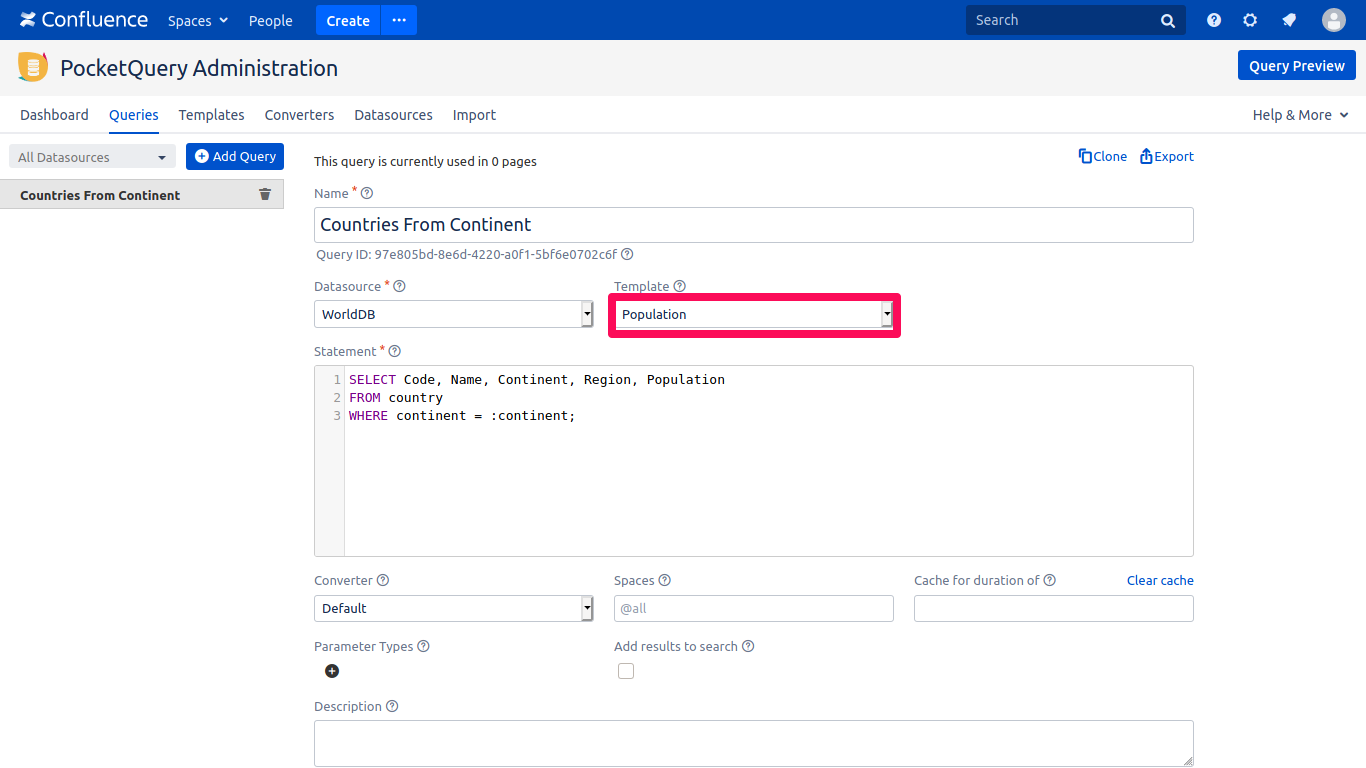
Task: Expand the All Datasources filter dropdown
Action: pos(92,157)
